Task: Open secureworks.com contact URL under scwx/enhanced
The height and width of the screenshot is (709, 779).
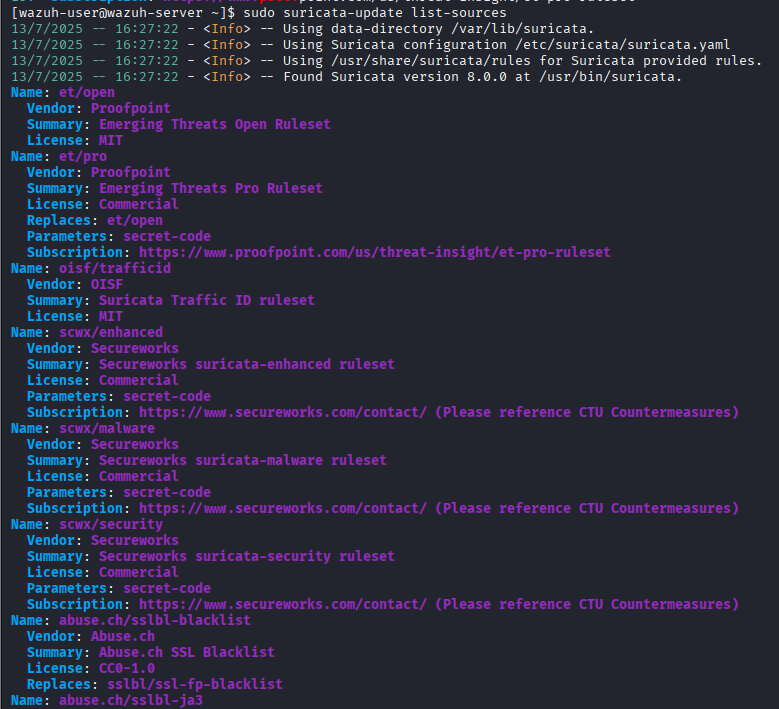Action: (x=283, y=412)
